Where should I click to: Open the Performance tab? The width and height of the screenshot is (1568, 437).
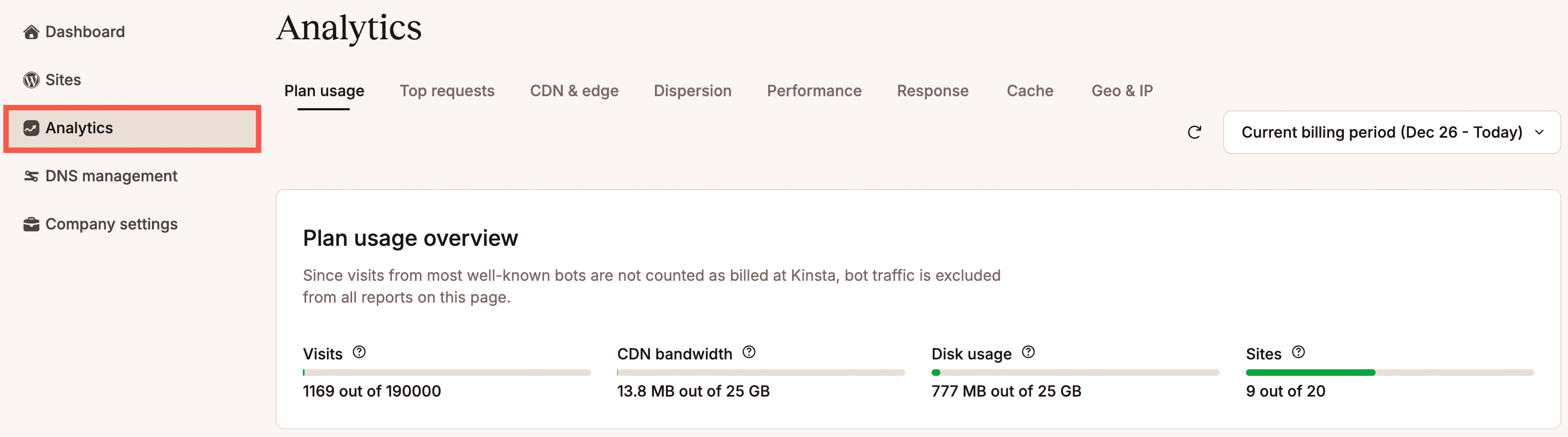[x=814, y=91]
